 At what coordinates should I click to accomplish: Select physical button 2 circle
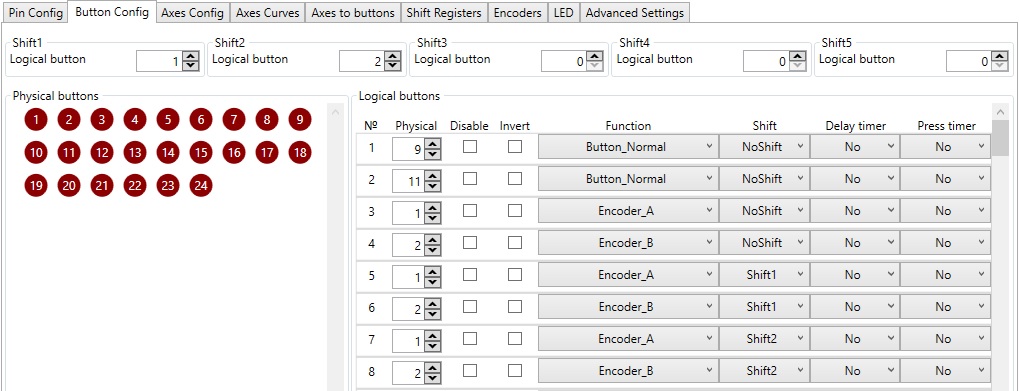tap(69, 120)
